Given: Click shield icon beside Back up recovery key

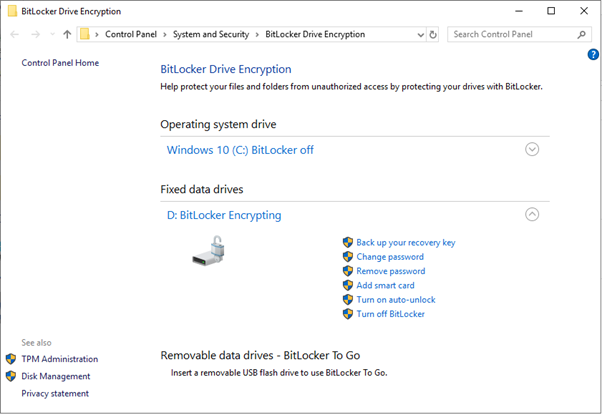Looking at the screenshot, I should pyautogui.click(x=347, y=242).
